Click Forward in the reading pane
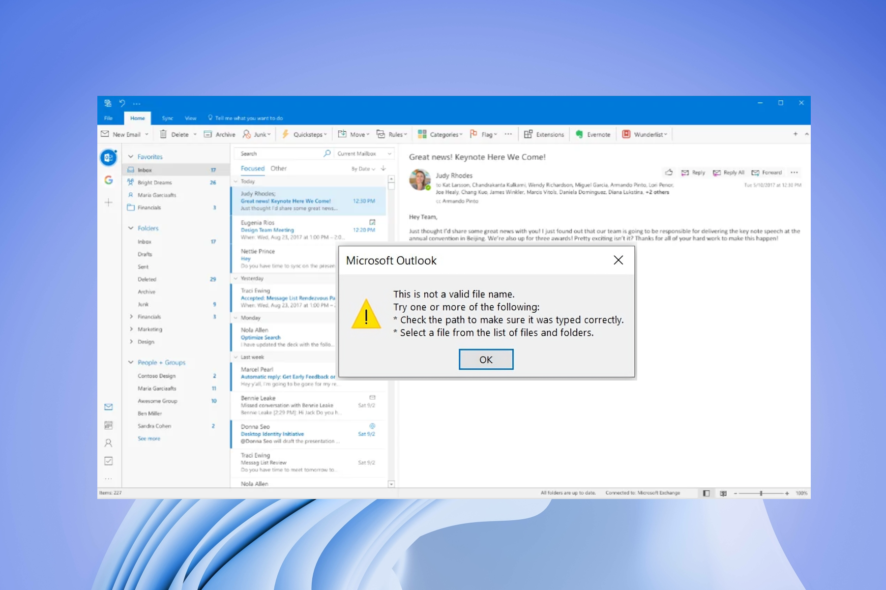 (767, 172)
